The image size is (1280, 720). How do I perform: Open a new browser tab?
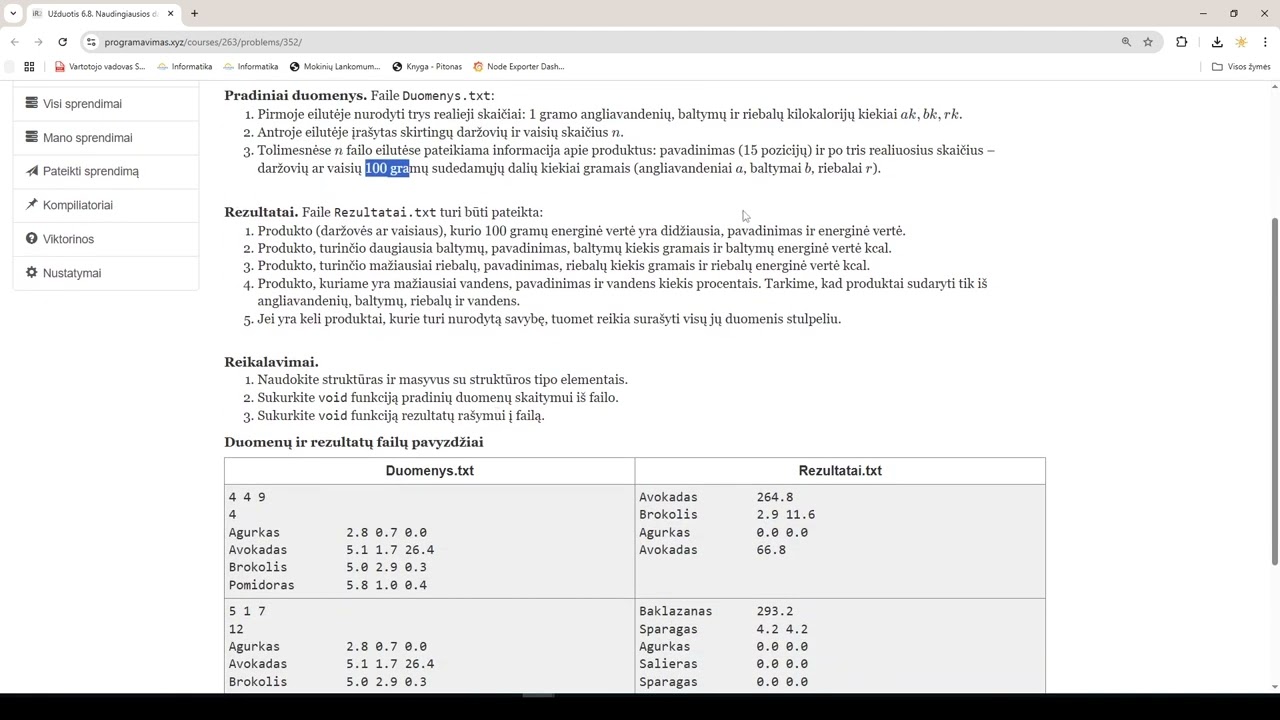194,13
